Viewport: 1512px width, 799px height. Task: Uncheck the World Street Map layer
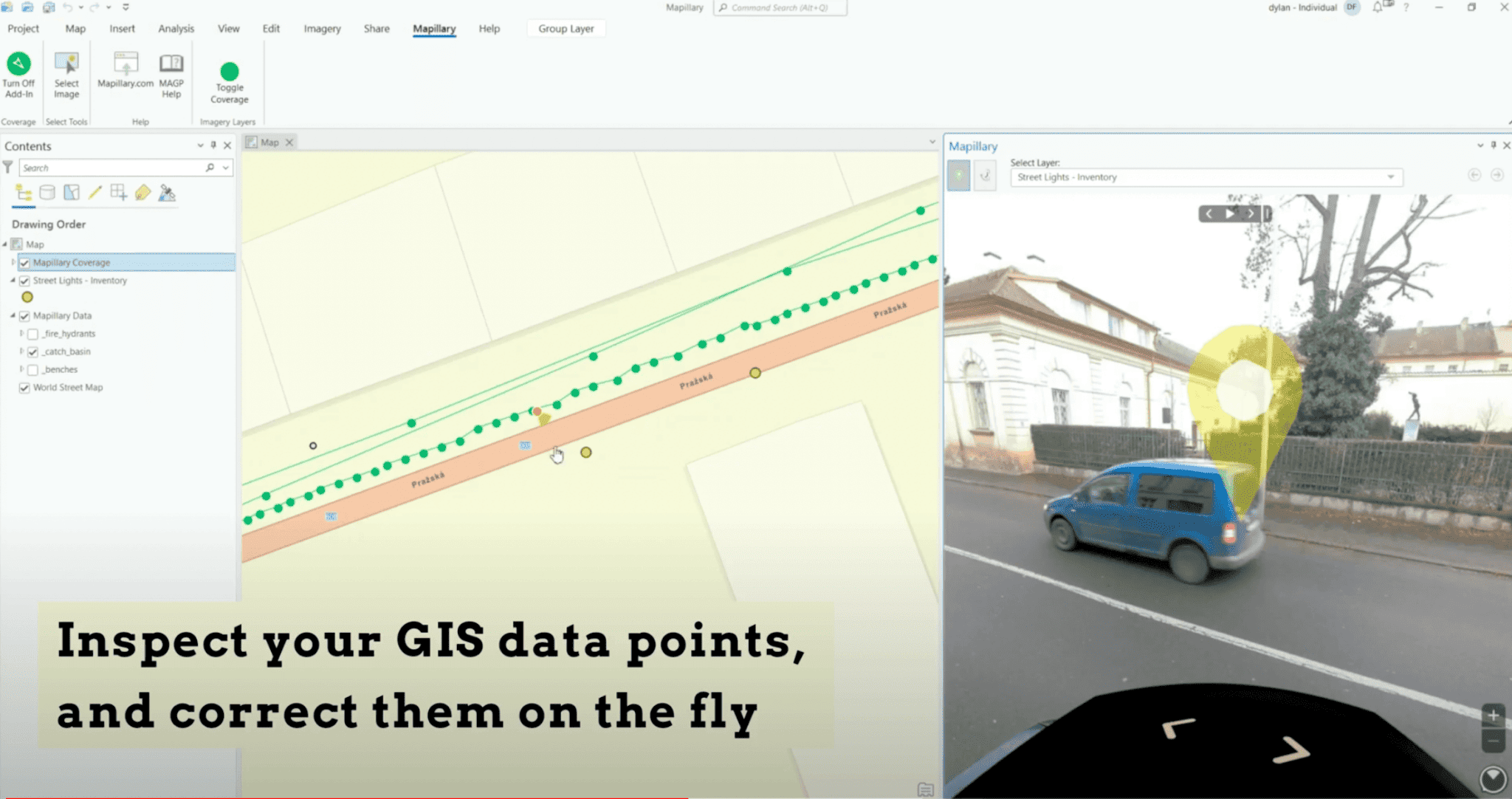click(x=24, y=387)
